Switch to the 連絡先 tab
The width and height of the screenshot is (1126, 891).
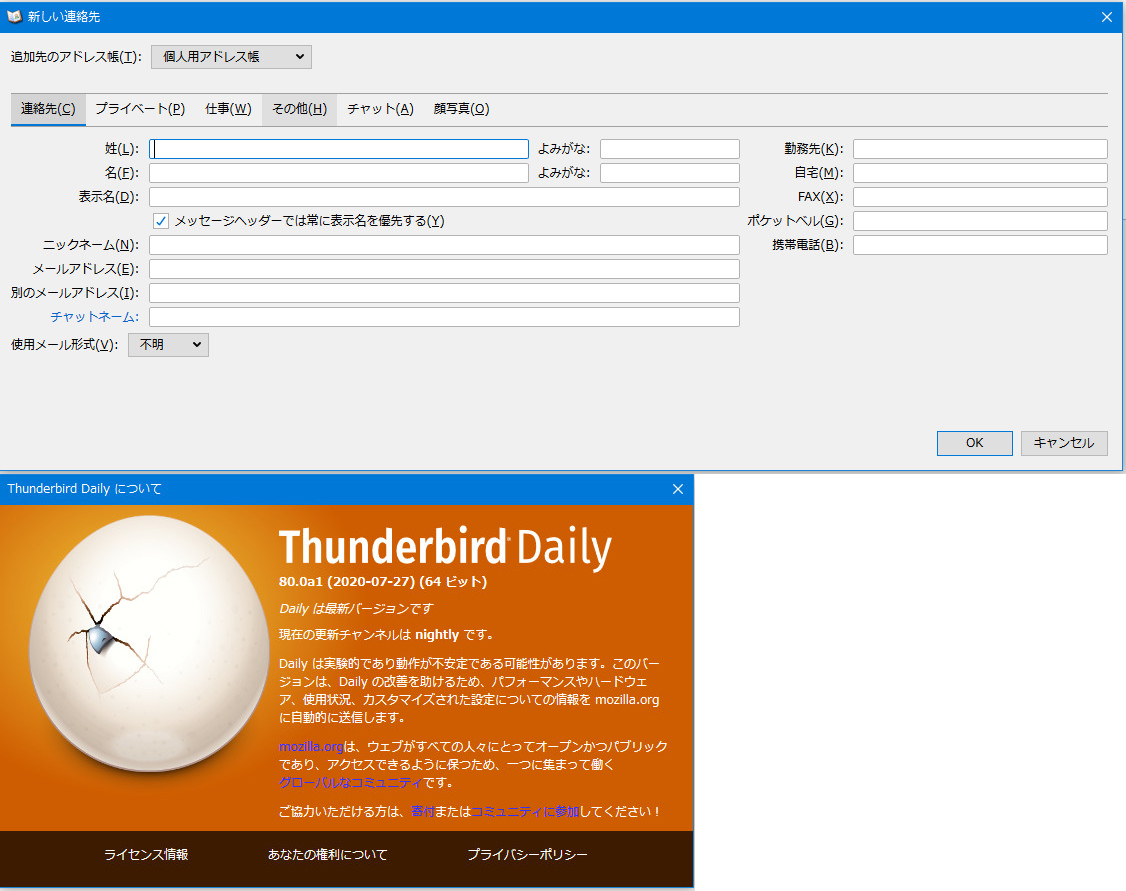(48, 109)
